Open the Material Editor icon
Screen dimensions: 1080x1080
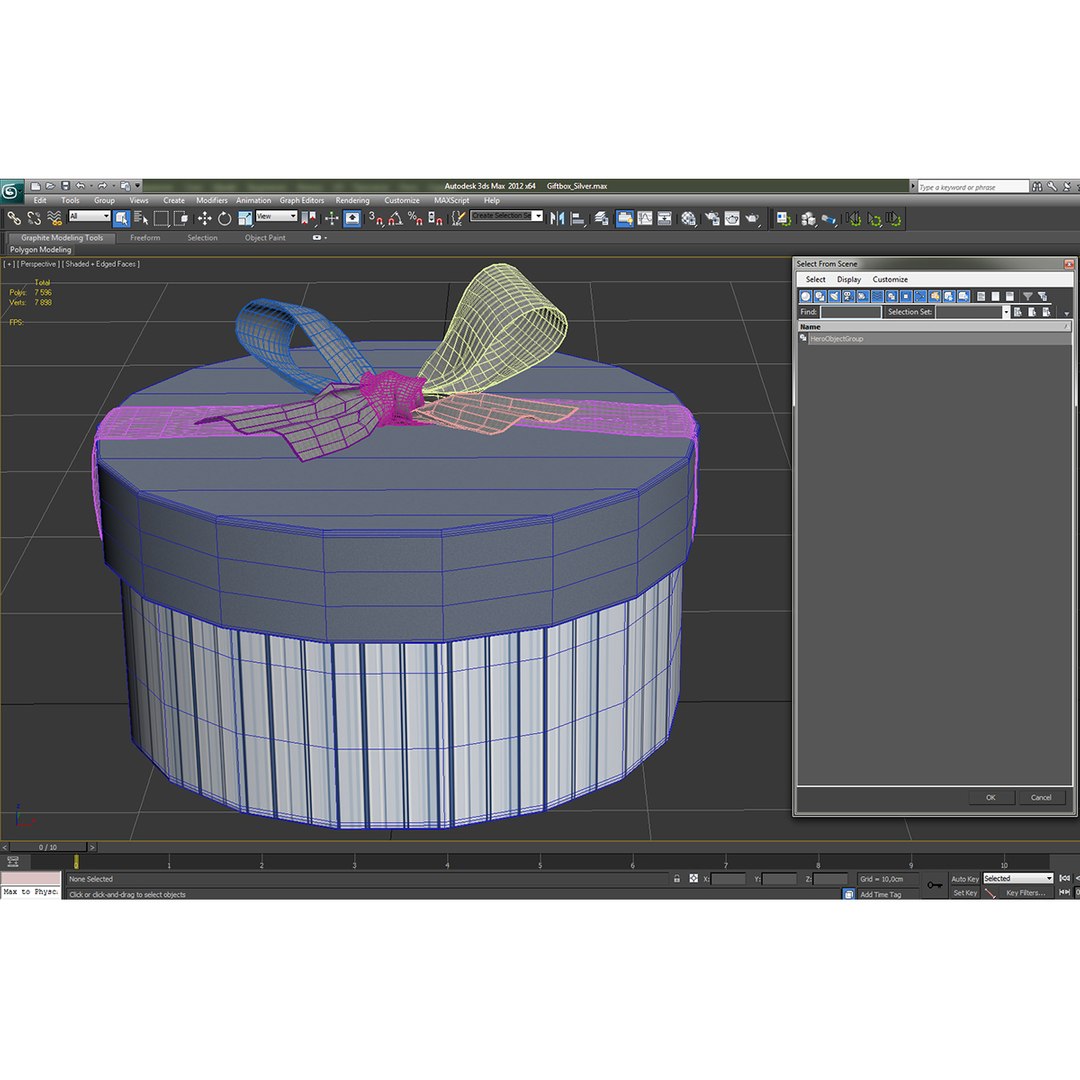pyautogui.click(x=689, y=218)
